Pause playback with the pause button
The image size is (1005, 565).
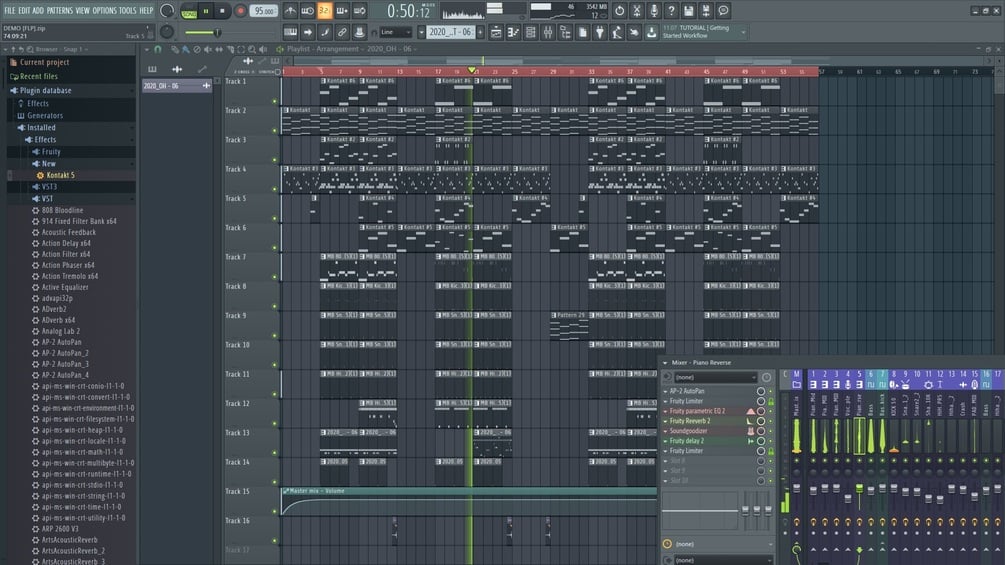click(x=206, y=11)
